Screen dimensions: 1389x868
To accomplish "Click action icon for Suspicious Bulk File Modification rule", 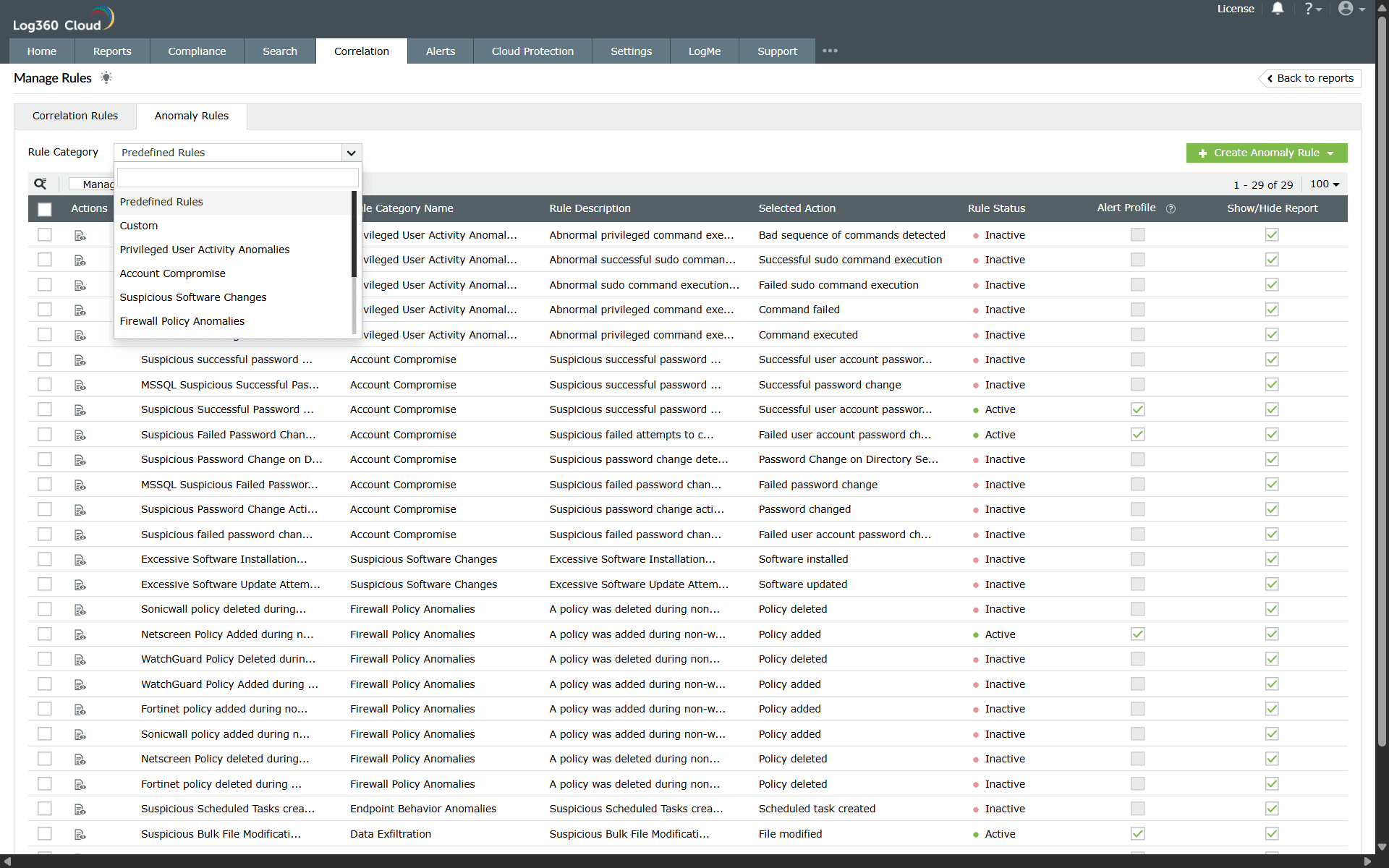I will coord(80,834).
